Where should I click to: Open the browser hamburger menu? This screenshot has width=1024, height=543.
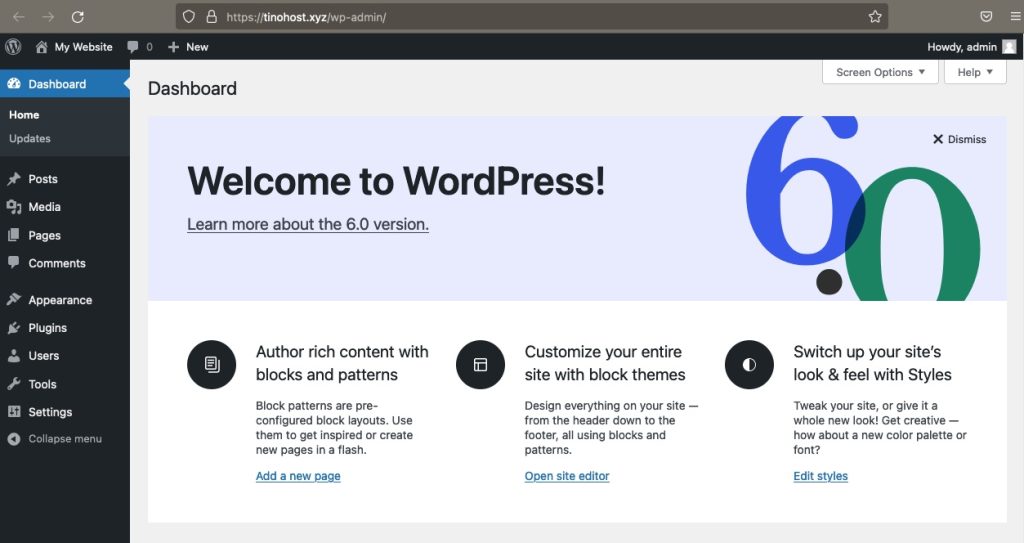coord(1016,17)
